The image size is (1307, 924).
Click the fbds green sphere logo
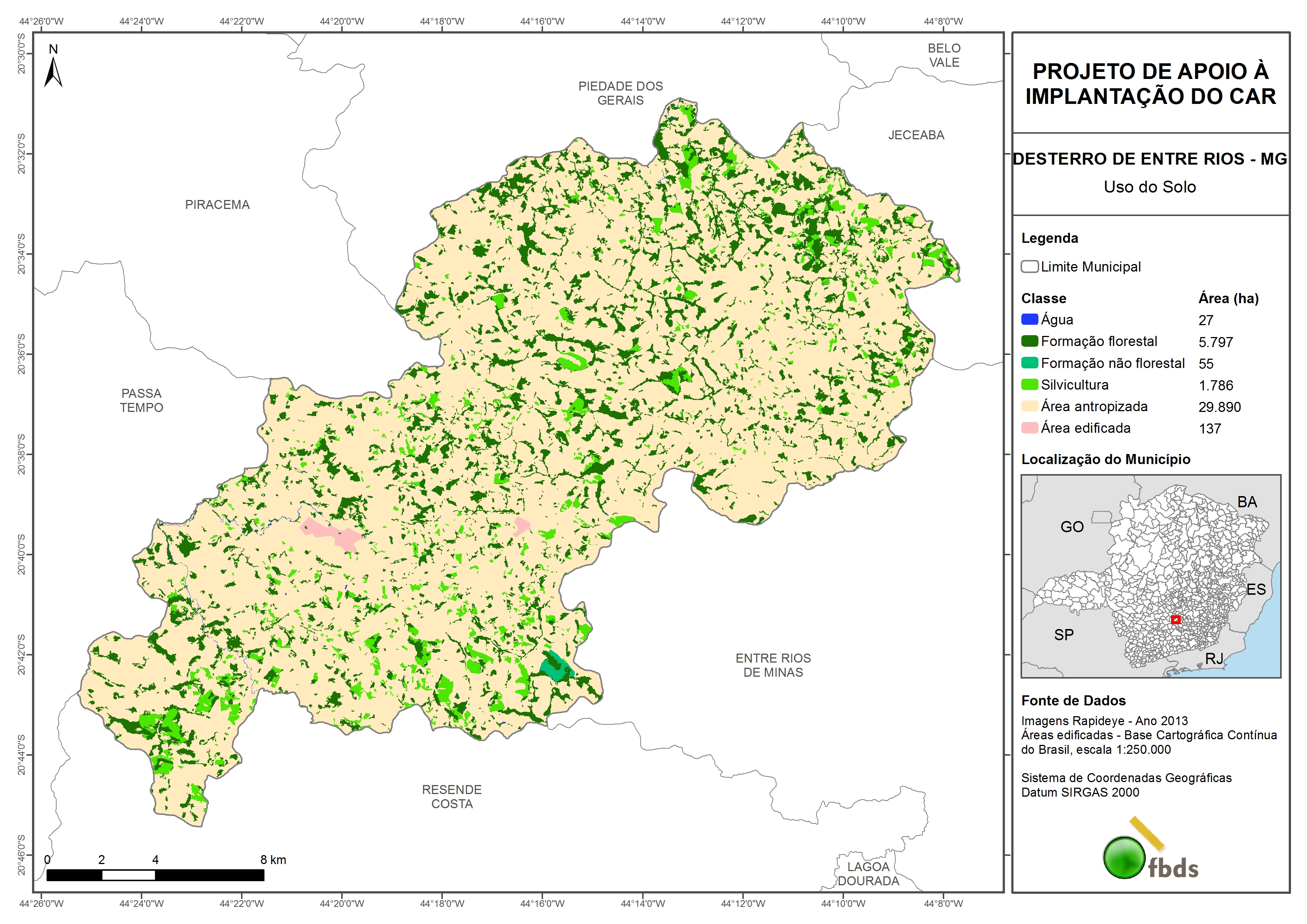pos(1124,857)
